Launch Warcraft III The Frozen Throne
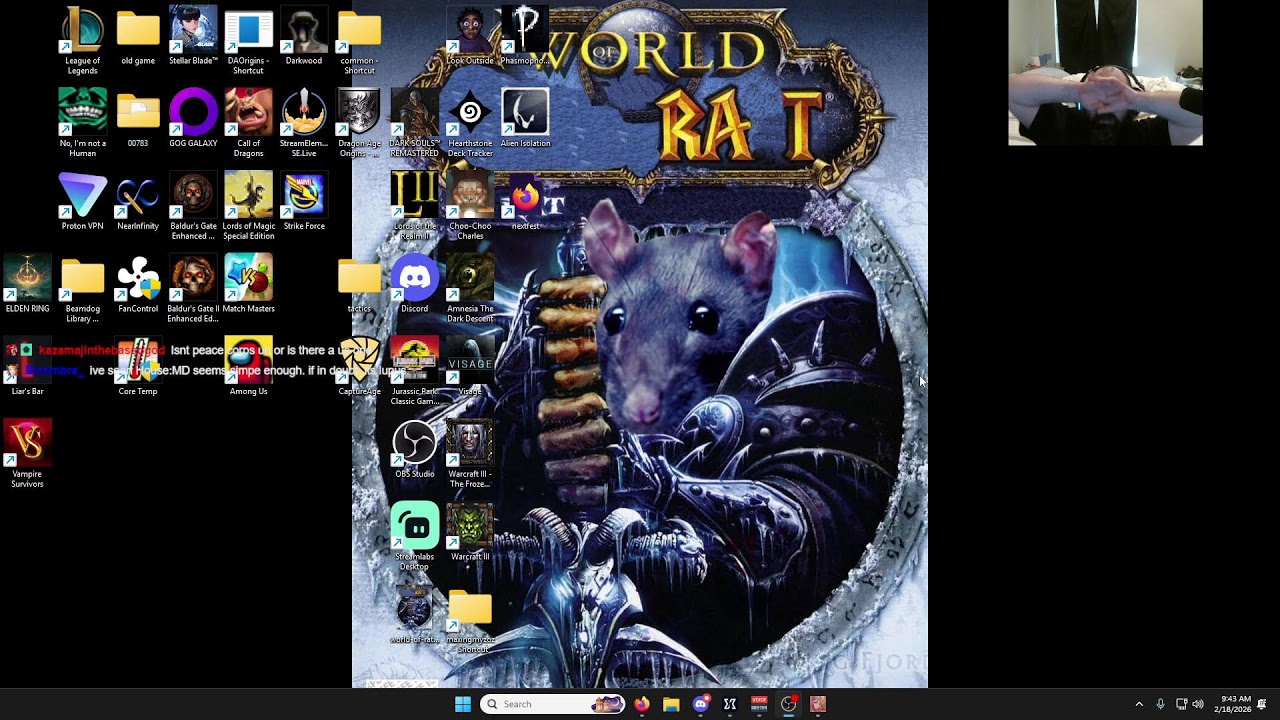Viewport: 1280px width, 720px height. point(470,454)
